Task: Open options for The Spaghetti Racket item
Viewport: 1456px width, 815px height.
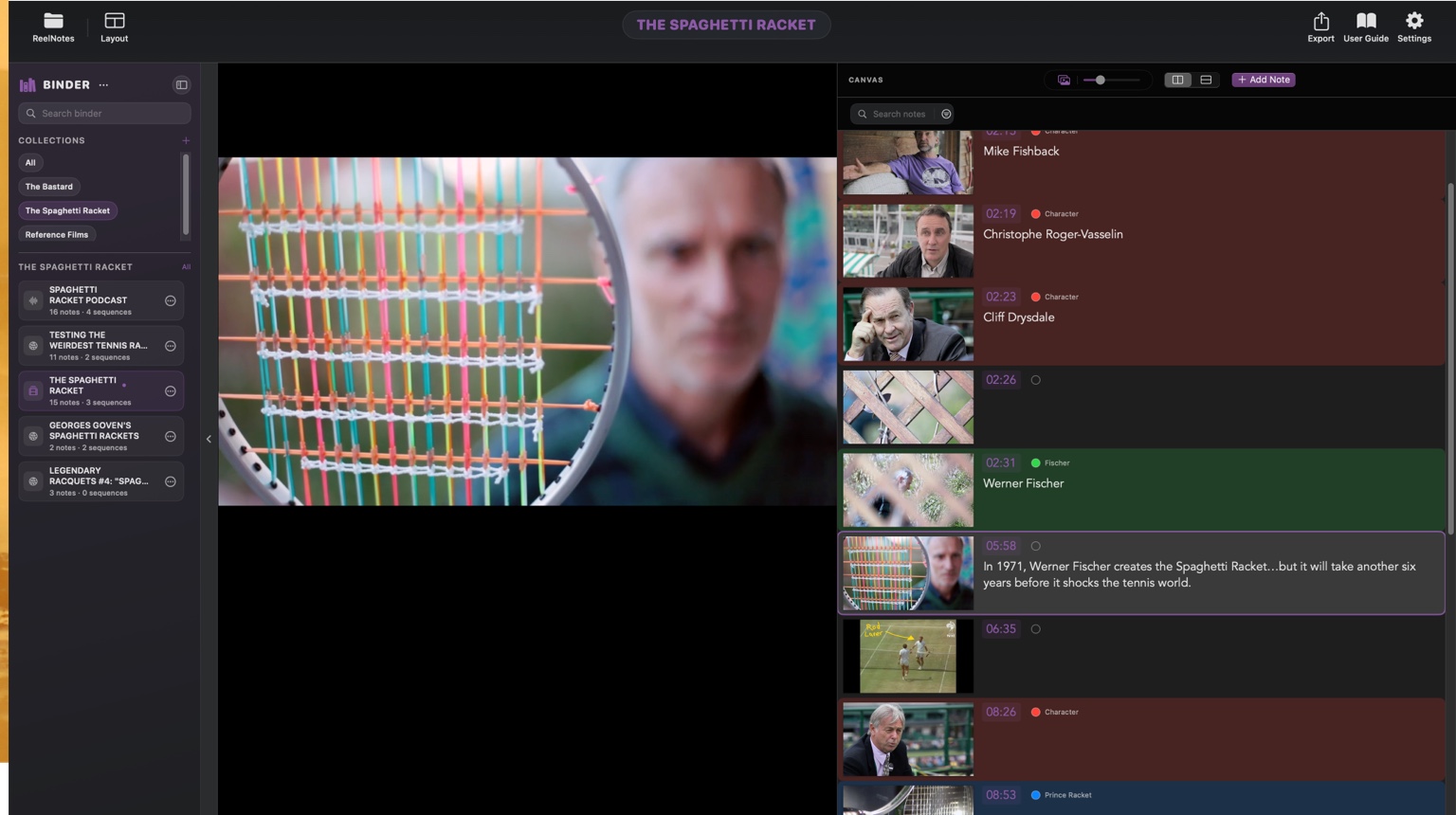Action: 171,391
